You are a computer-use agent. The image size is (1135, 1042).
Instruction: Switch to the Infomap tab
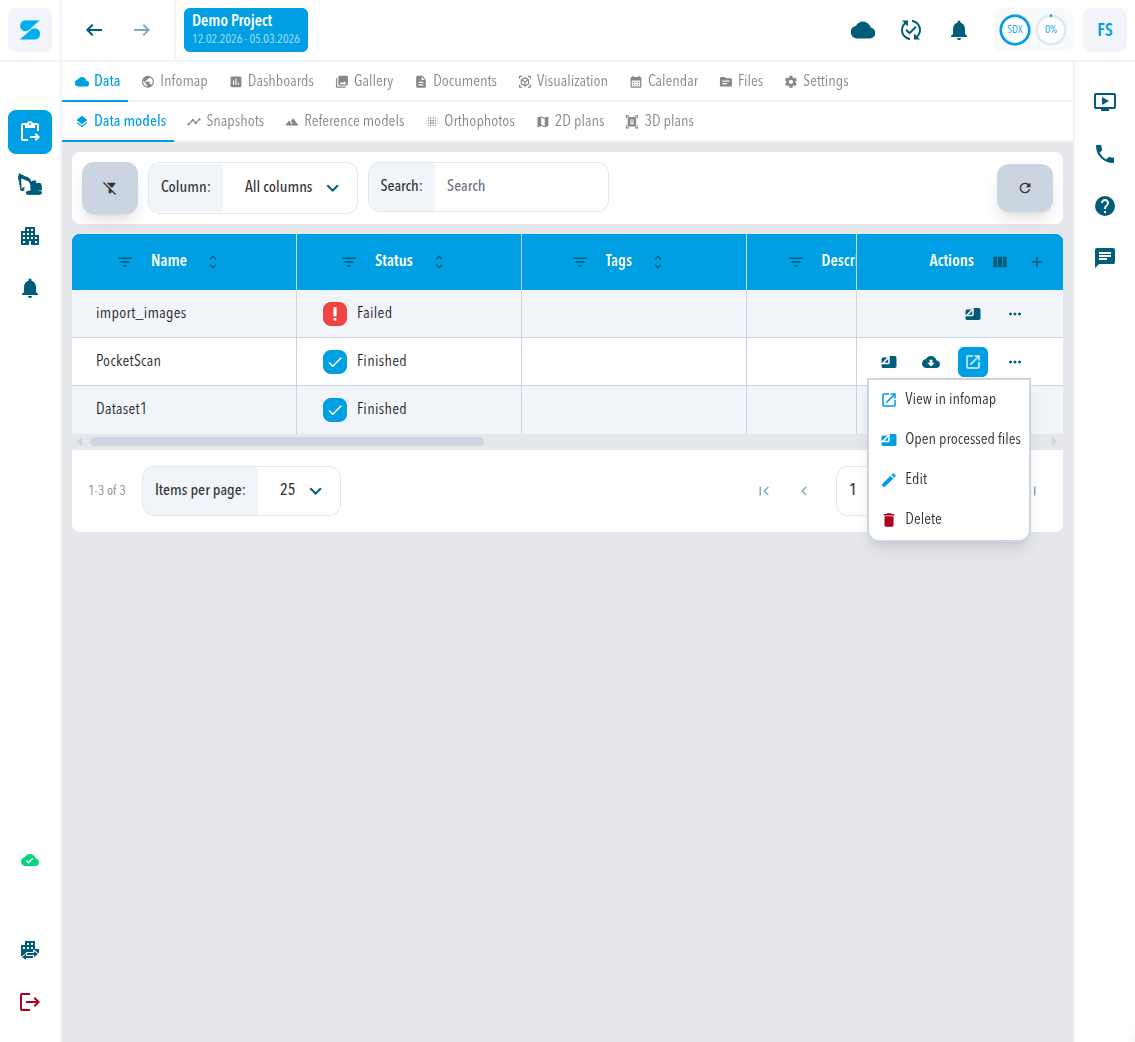point(175,81)
